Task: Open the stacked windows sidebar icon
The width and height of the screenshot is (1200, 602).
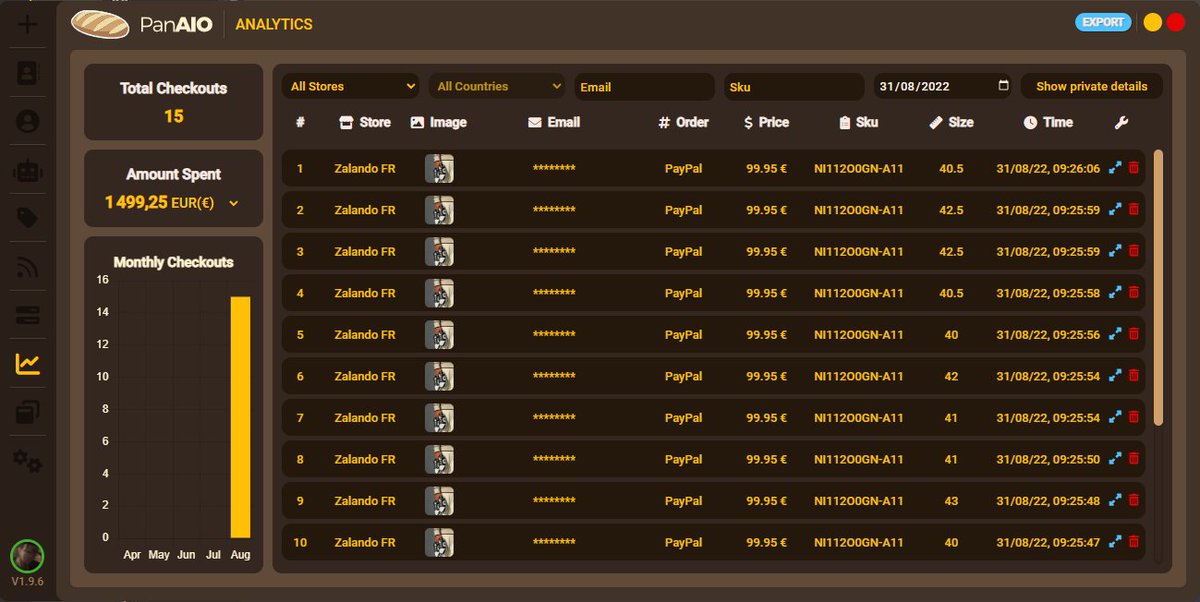Action: tap(27, 412)
